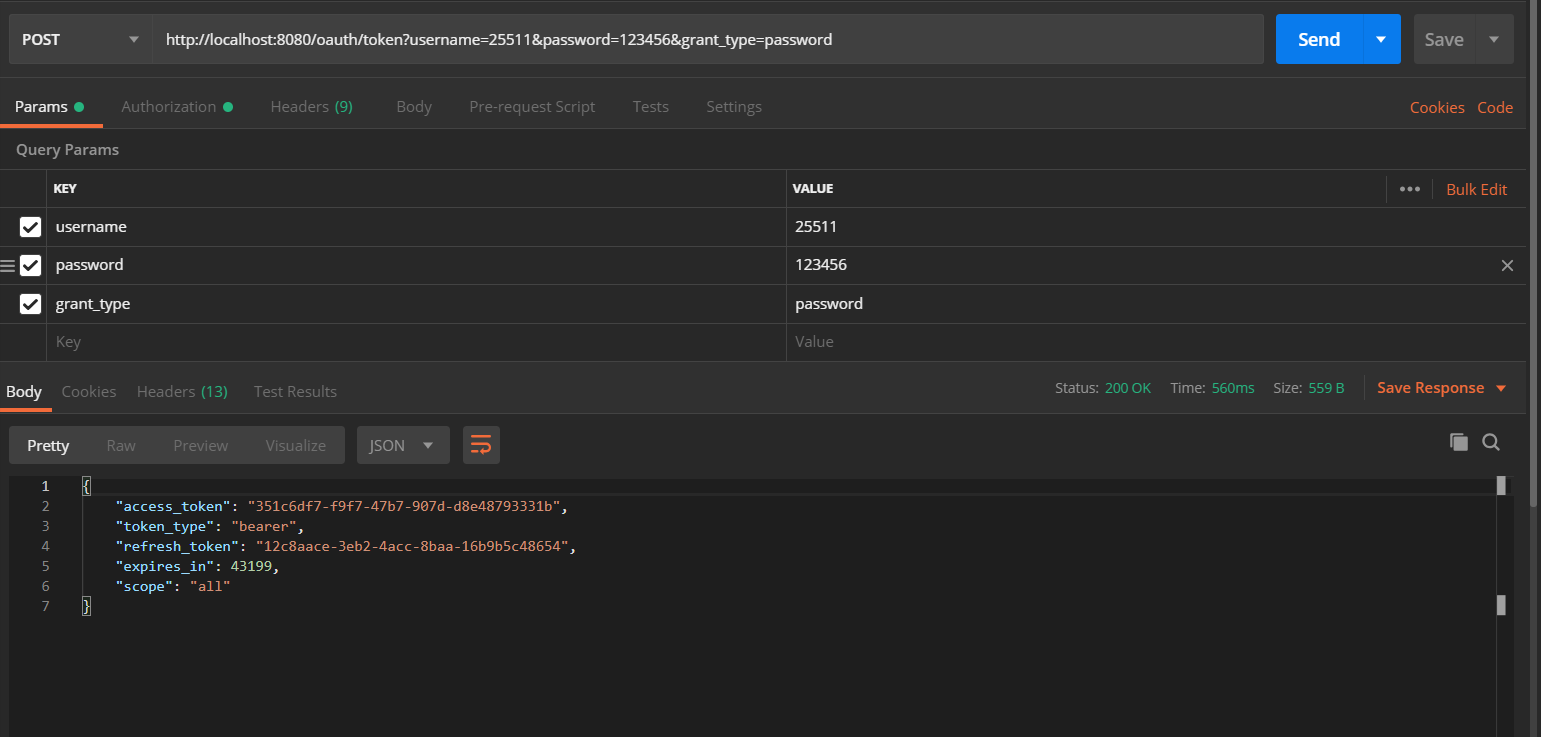The width and height of the screenshot is (1541, 737).
Task: Open the response Headers (13) tab
Action: [182, 391]
